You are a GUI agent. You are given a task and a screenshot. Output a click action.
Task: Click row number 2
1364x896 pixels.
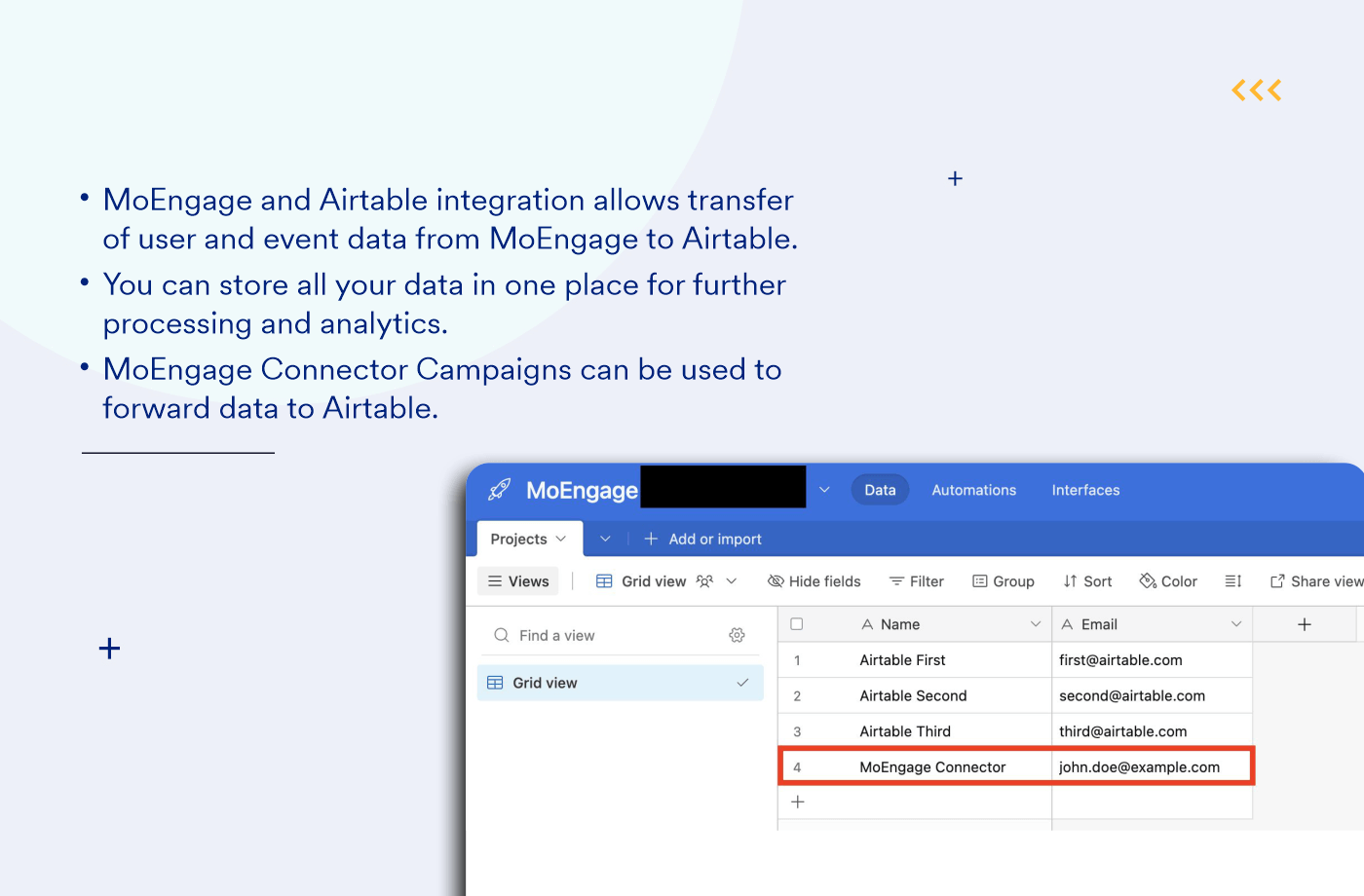coord(797,695)
